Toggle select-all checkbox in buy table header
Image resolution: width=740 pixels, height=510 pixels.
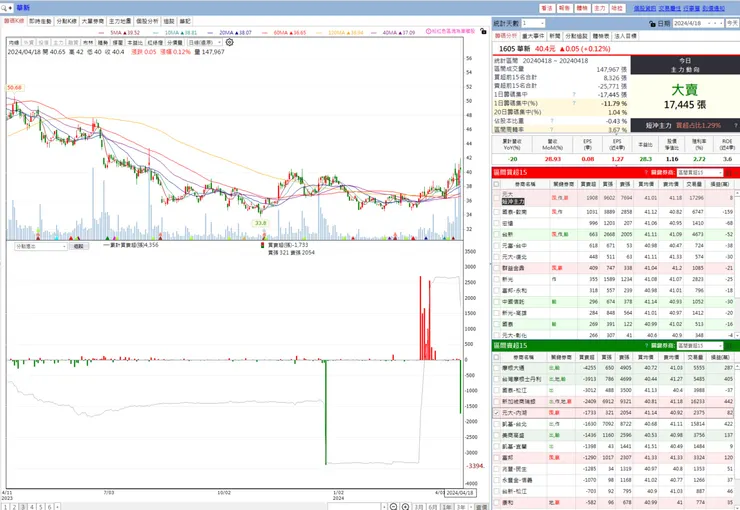coord(496,184)
